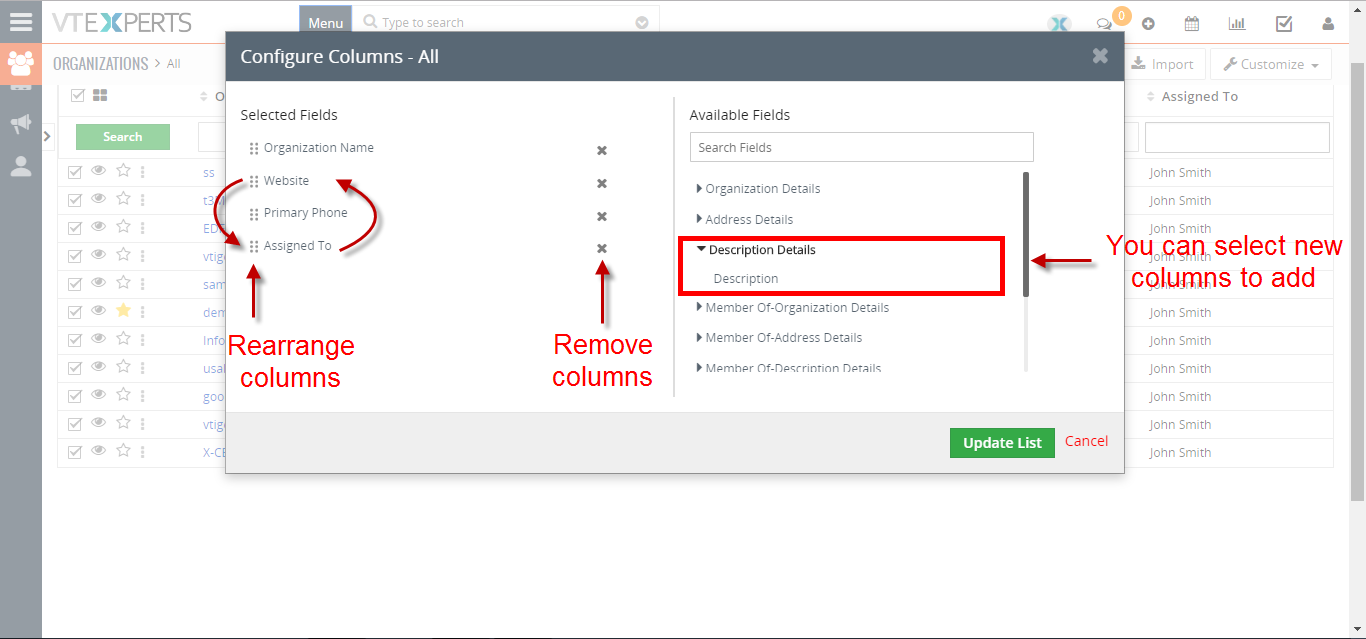Click the VTExperts X logo icon
The width and height of the screenshot is (1366, 639).
1059,24
